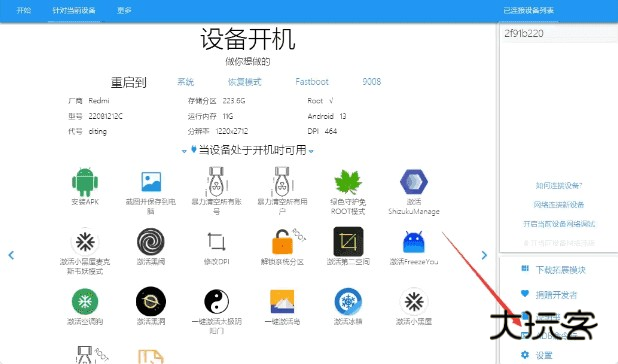
Task: Activate 绿色守护免ROOT模式 green leaf icon
Action: pos(348,182)
